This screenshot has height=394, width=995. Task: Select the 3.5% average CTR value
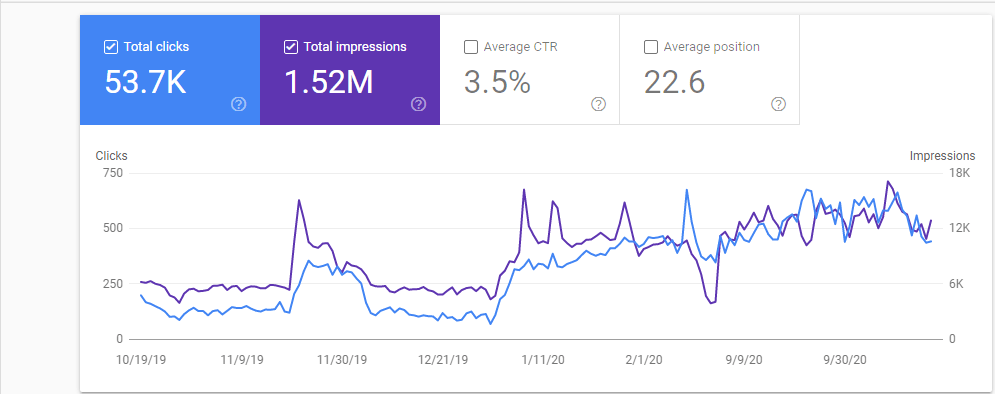pos(497,82)
